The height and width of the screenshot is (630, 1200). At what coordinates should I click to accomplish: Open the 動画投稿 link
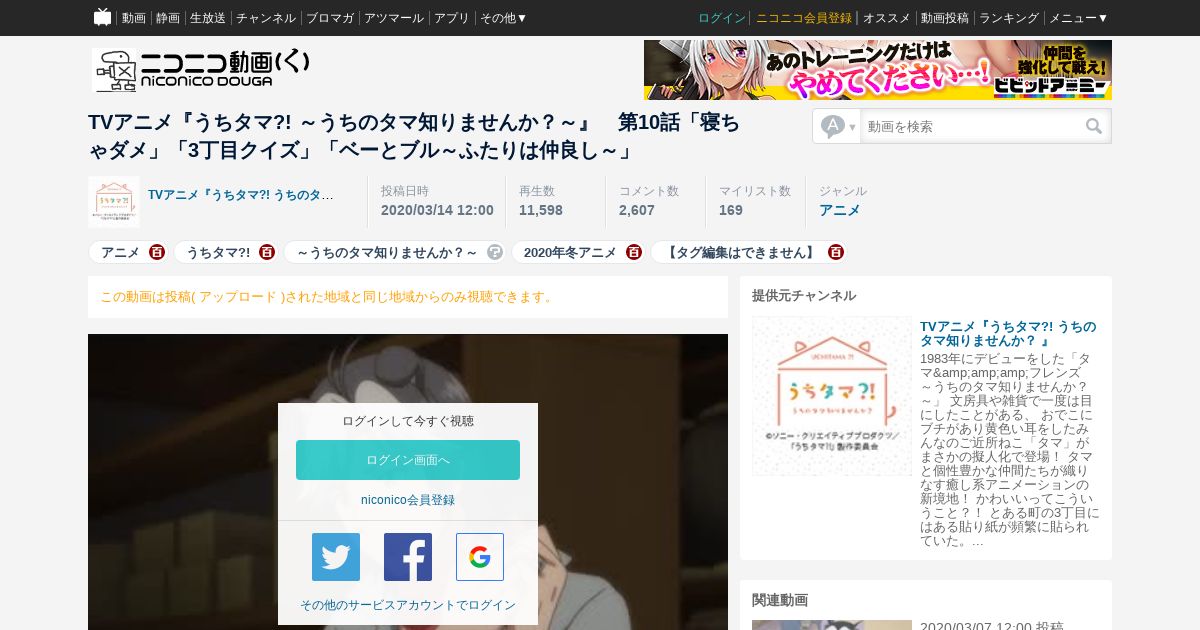coord(945,18)
